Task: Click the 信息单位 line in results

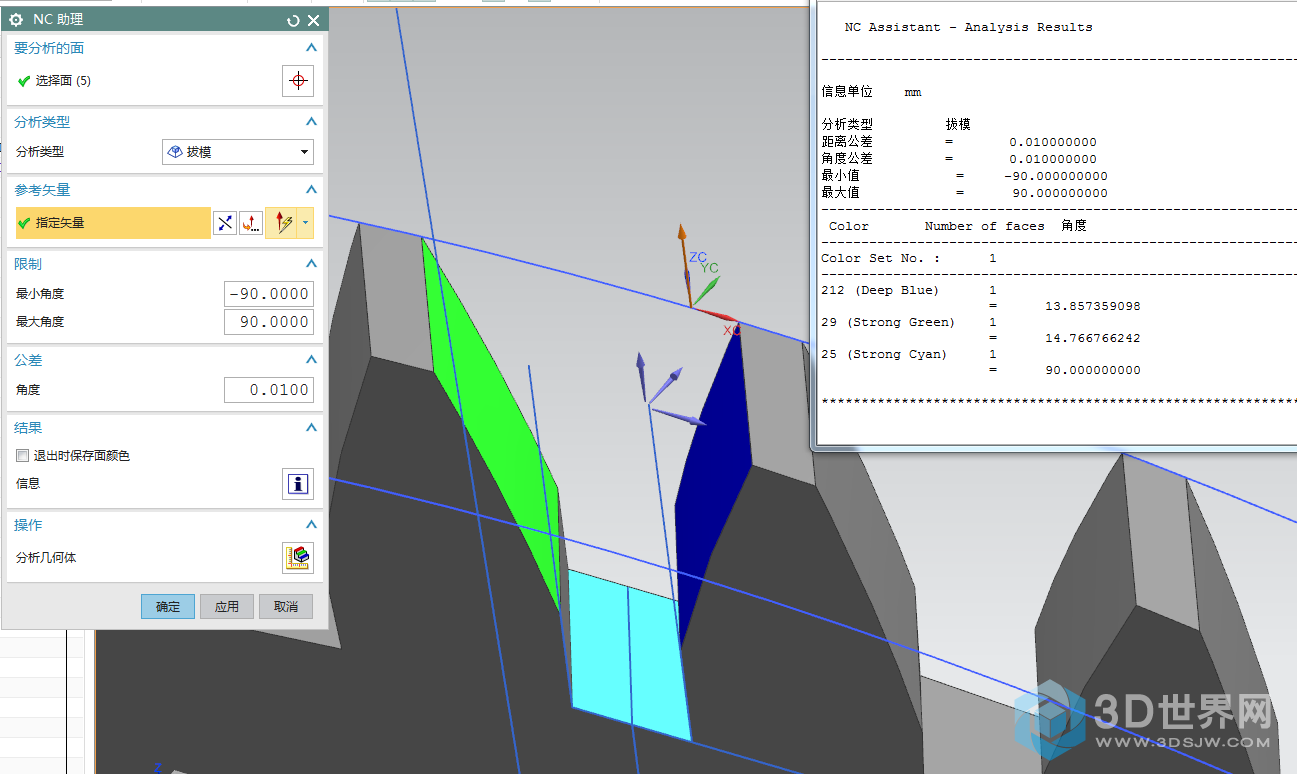Action: [x=871, y=92]
